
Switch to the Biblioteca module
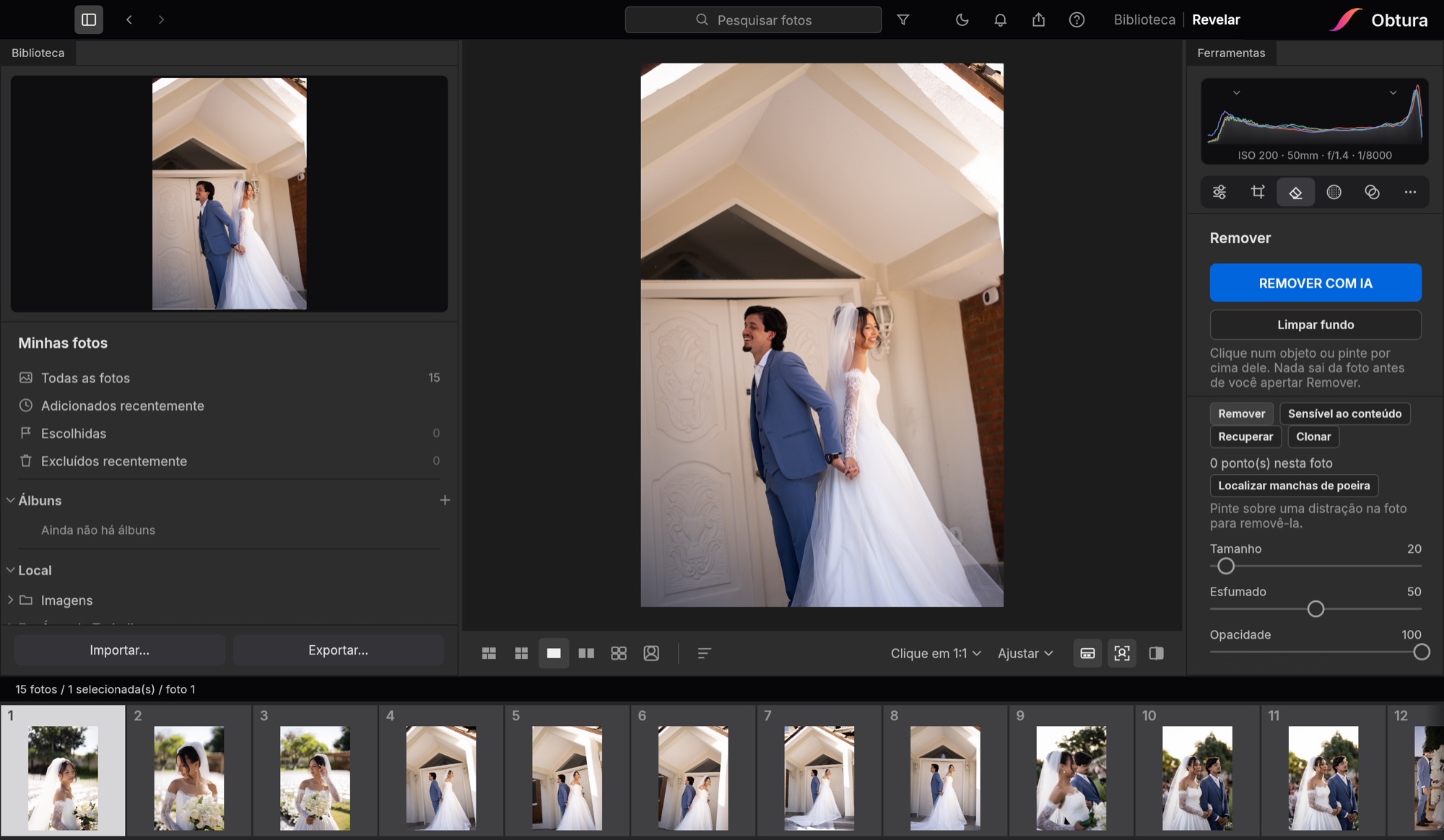click(x=1144, y=19)
